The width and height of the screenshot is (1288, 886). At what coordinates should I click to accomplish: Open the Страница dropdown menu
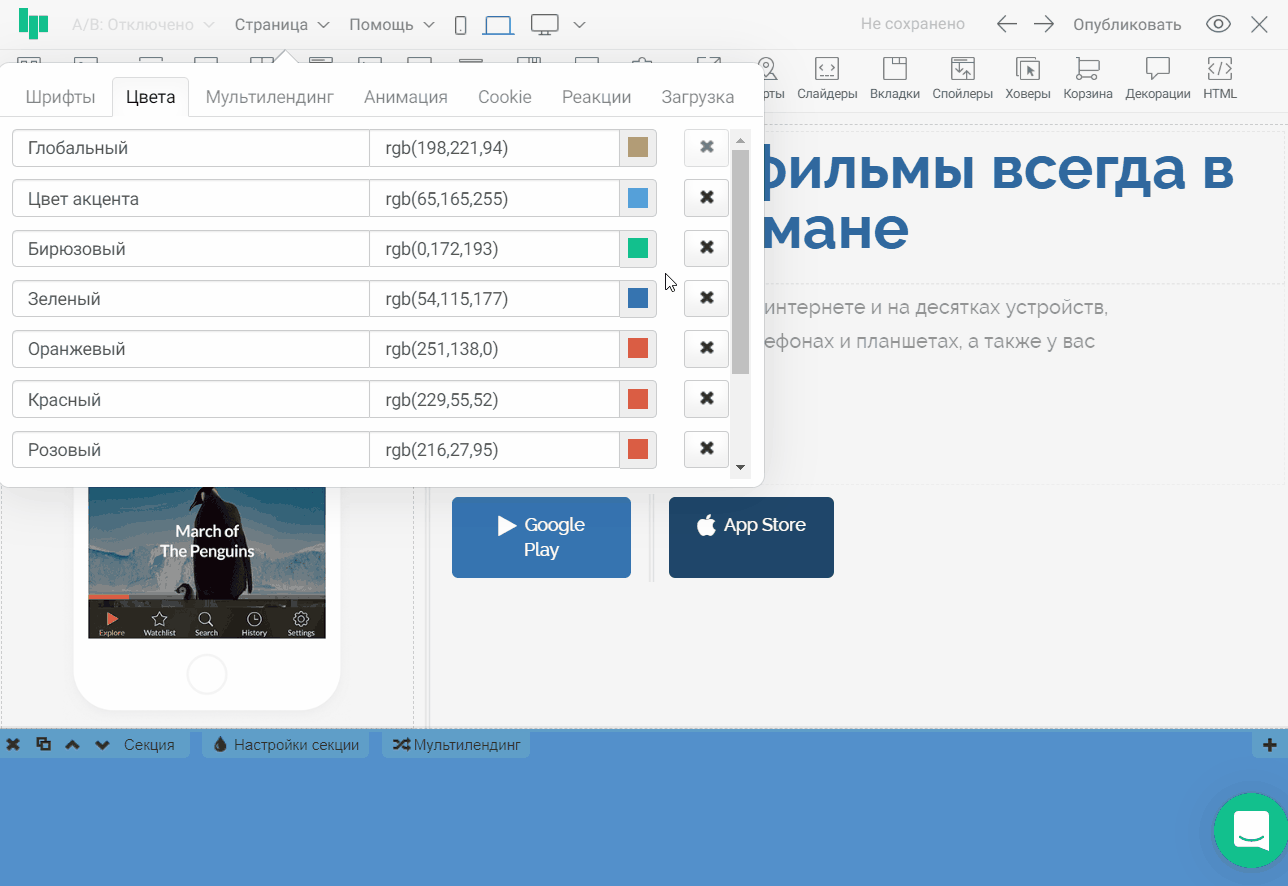pos(282,24)
